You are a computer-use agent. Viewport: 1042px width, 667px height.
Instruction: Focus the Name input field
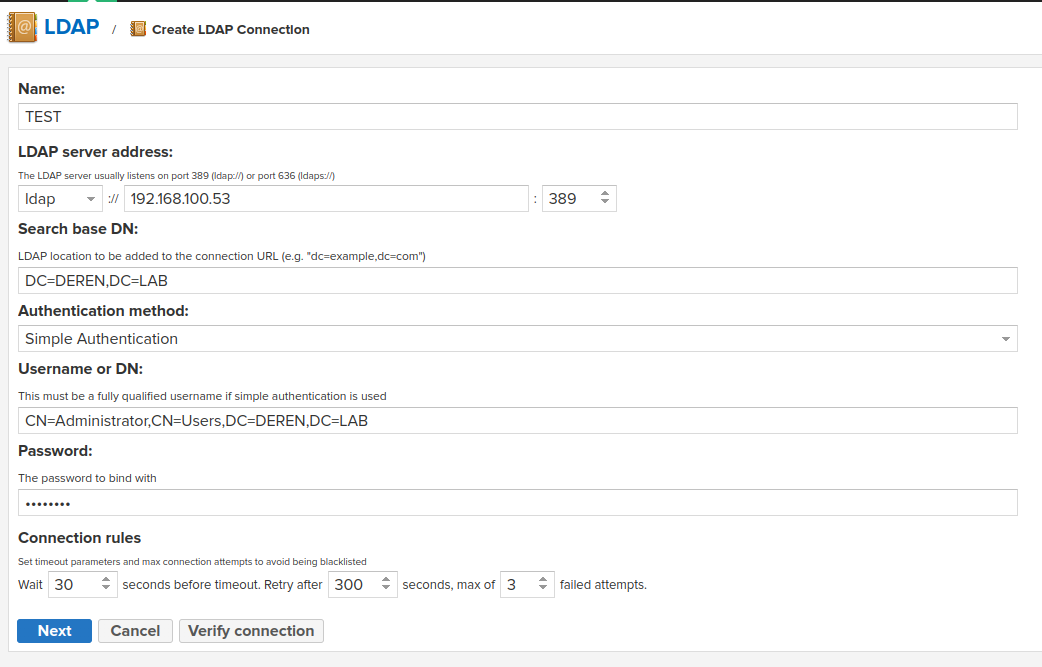point(518,117)
